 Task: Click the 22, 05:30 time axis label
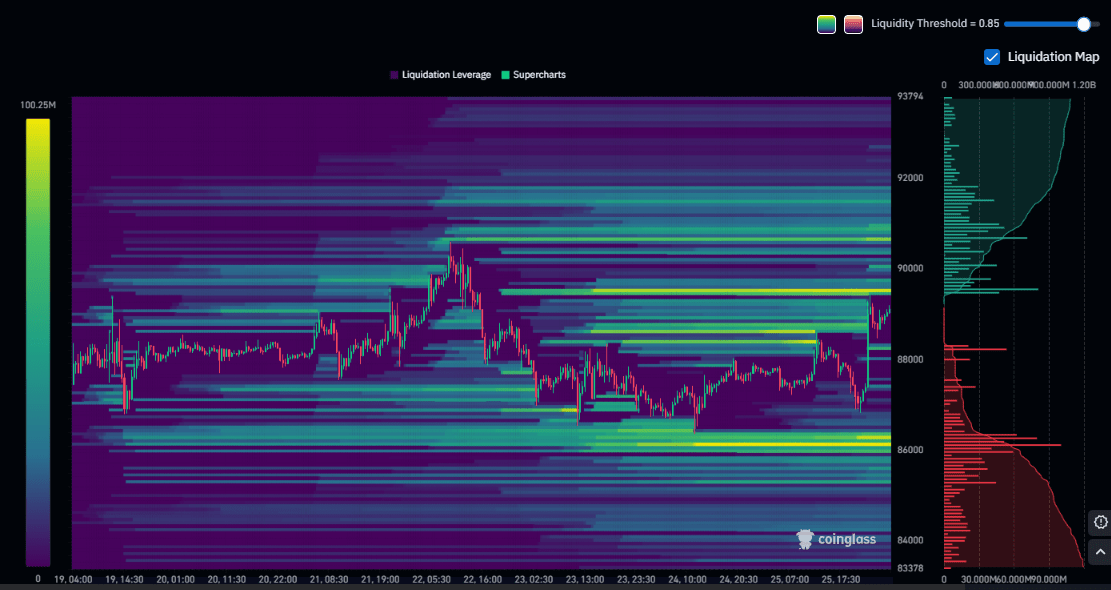[x=431, y=579]
